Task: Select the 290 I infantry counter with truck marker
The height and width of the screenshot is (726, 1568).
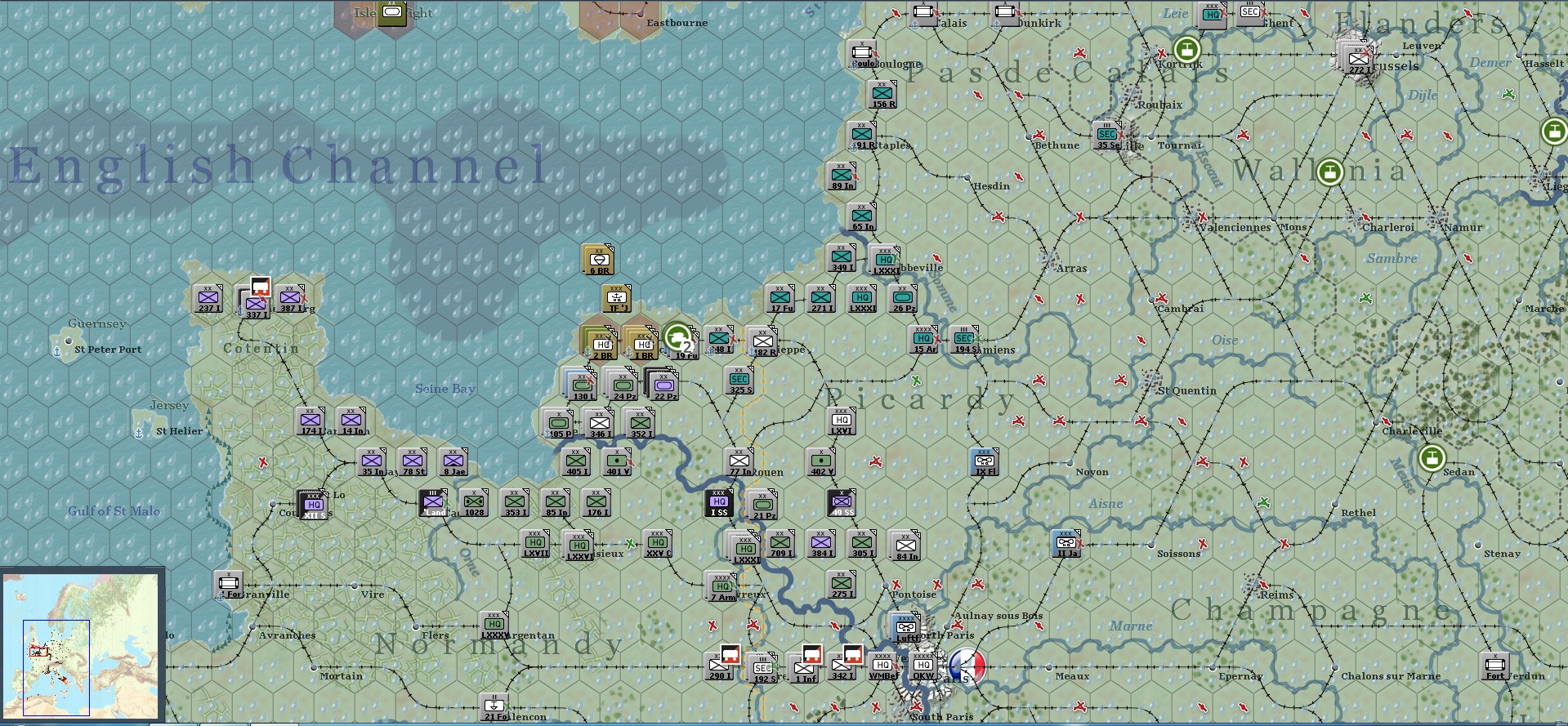Action: click(x=720, y=666)
